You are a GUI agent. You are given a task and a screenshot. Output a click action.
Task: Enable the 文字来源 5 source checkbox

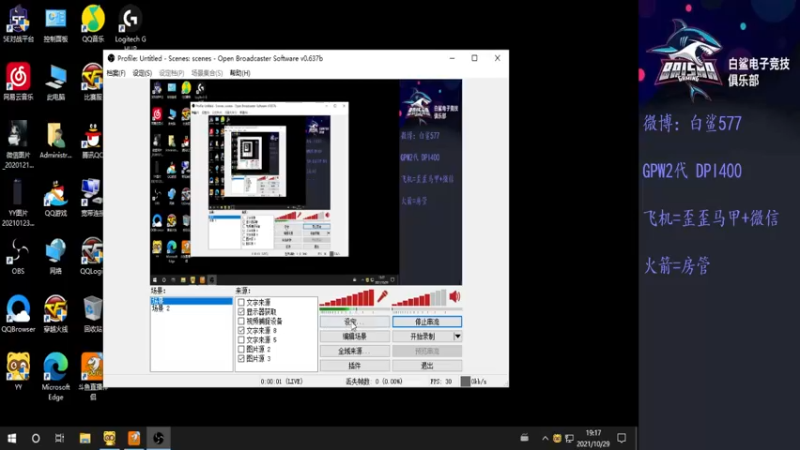(241, 340)
